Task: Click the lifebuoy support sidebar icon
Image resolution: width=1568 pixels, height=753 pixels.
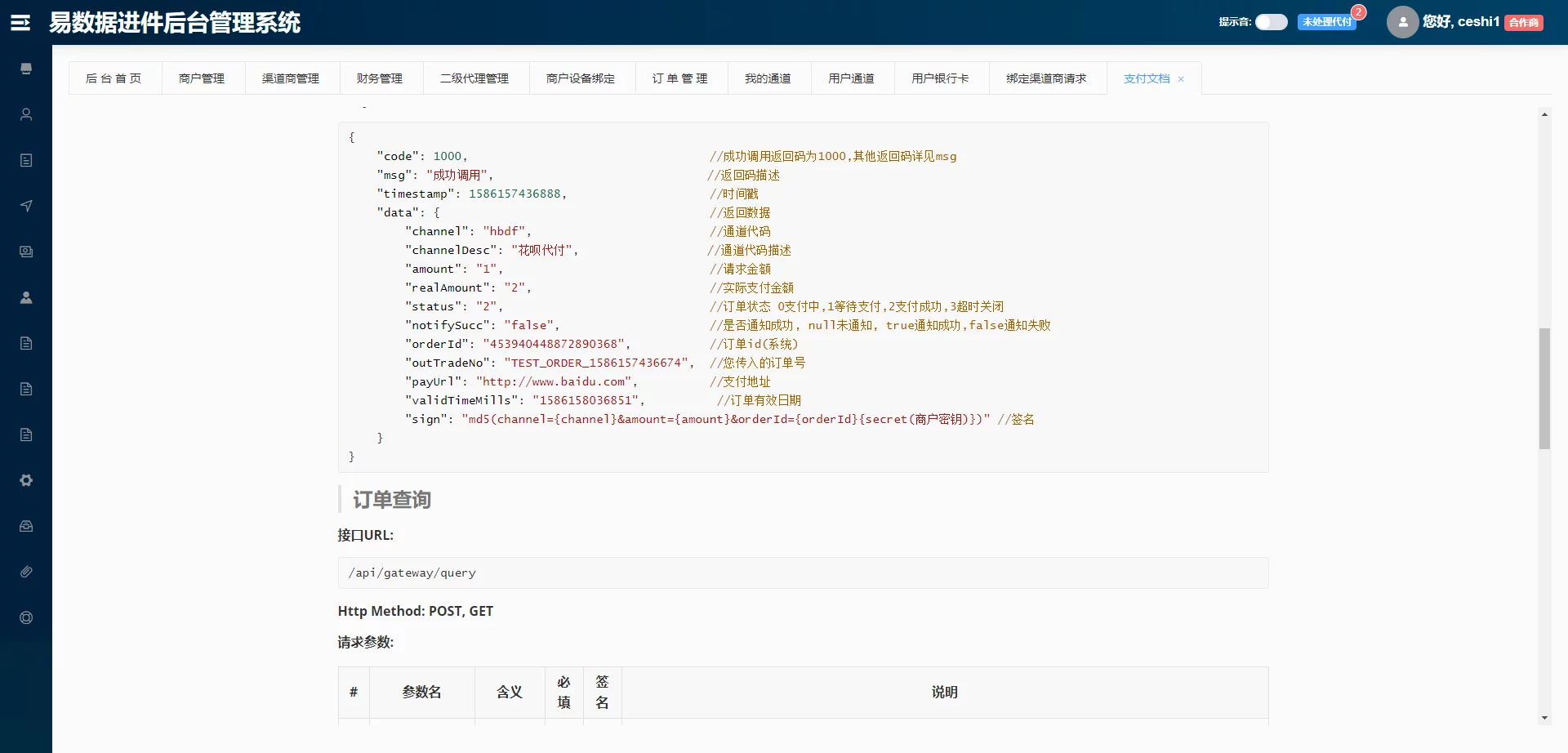Action: coord(26,617)
